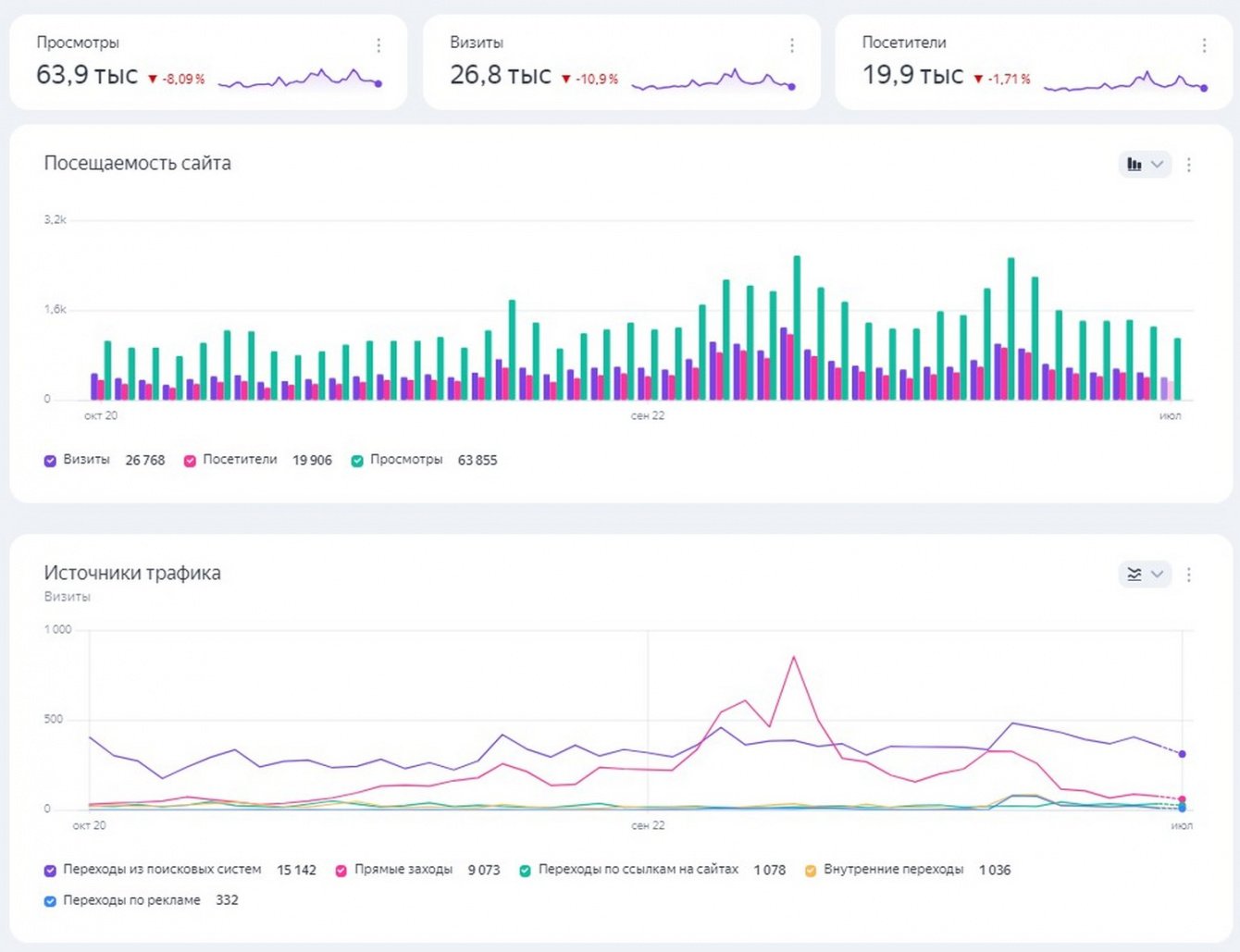1240x952 pixels.
Task: Open the Посетители card three-dot menu
Action: point(1204,45)
